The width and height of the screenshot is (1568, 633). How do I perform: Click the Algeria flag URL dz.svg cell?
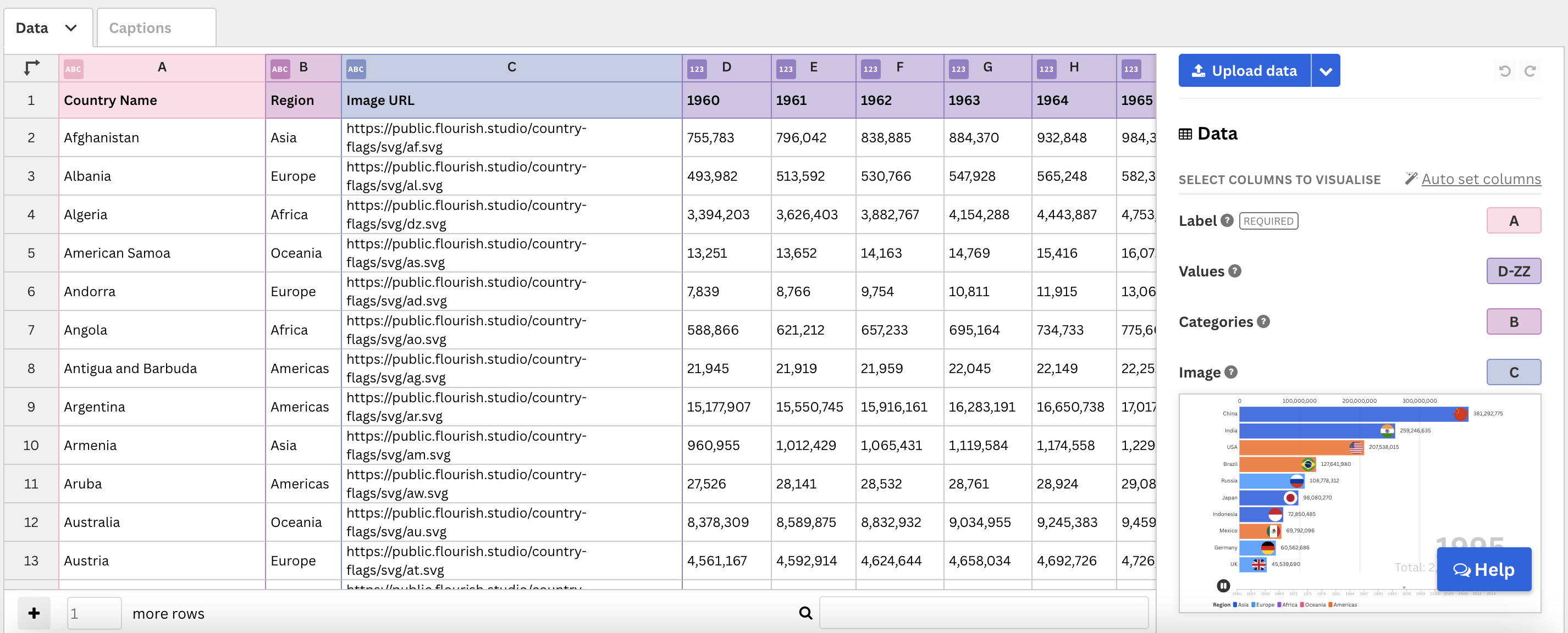pos(511,215)
